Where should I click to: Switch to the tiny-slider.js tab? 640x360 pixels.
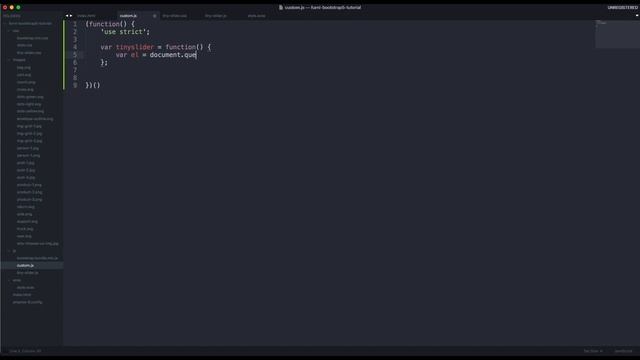216,16
